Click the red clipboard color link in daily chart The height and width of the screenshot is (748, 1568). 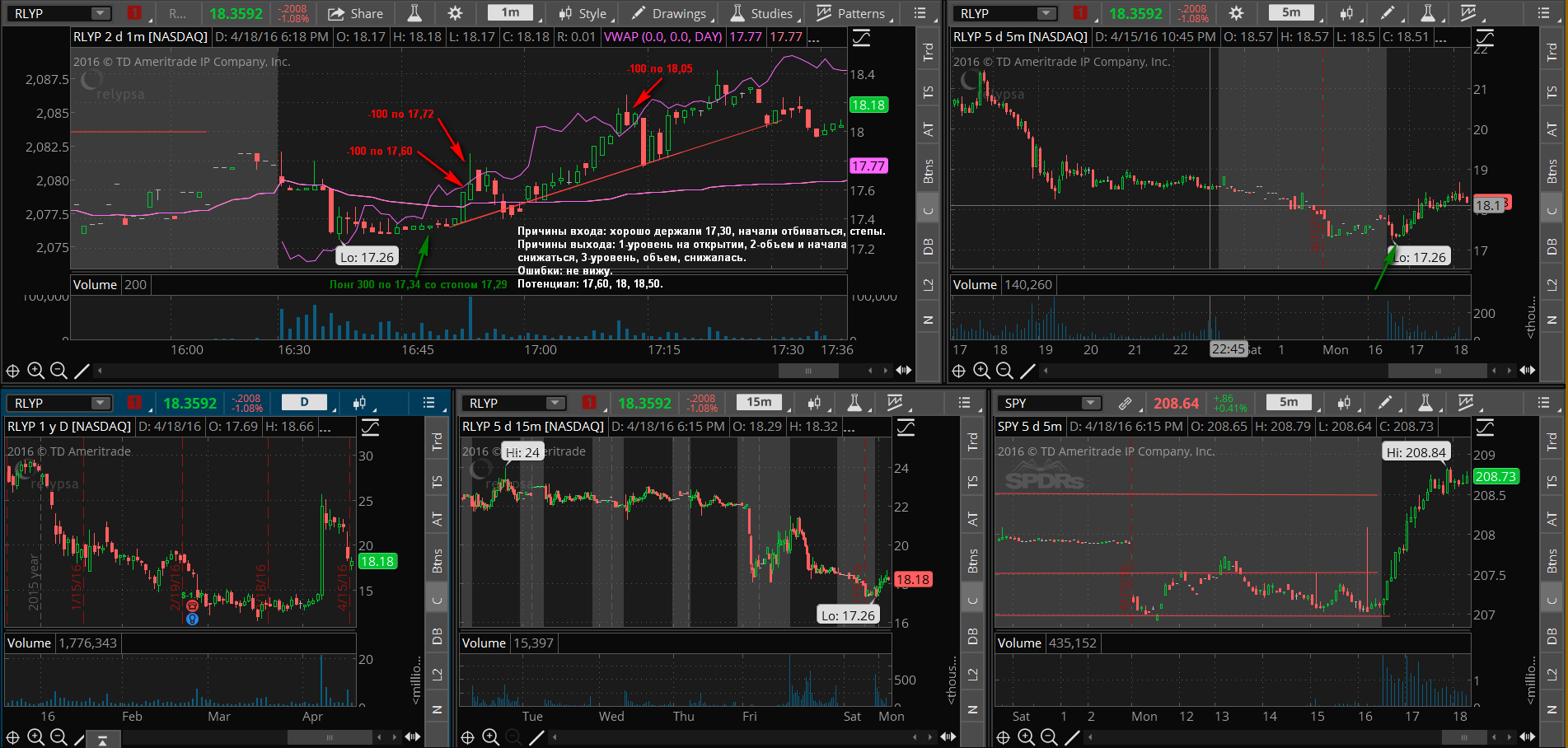click(134, 403)
